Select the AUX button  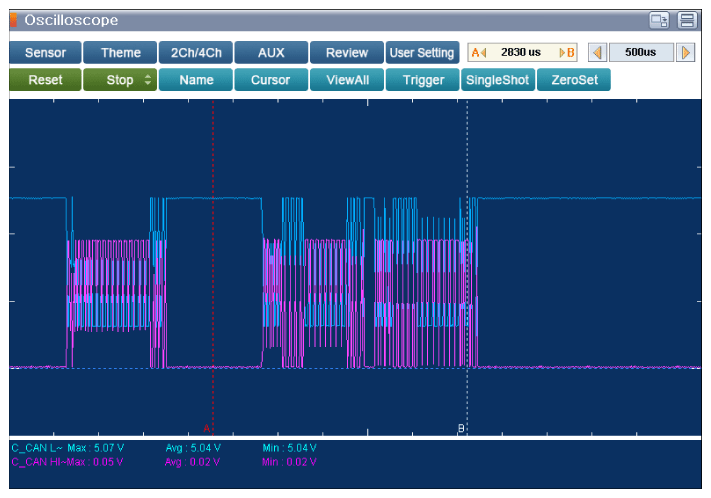click(x=271, y=53)
